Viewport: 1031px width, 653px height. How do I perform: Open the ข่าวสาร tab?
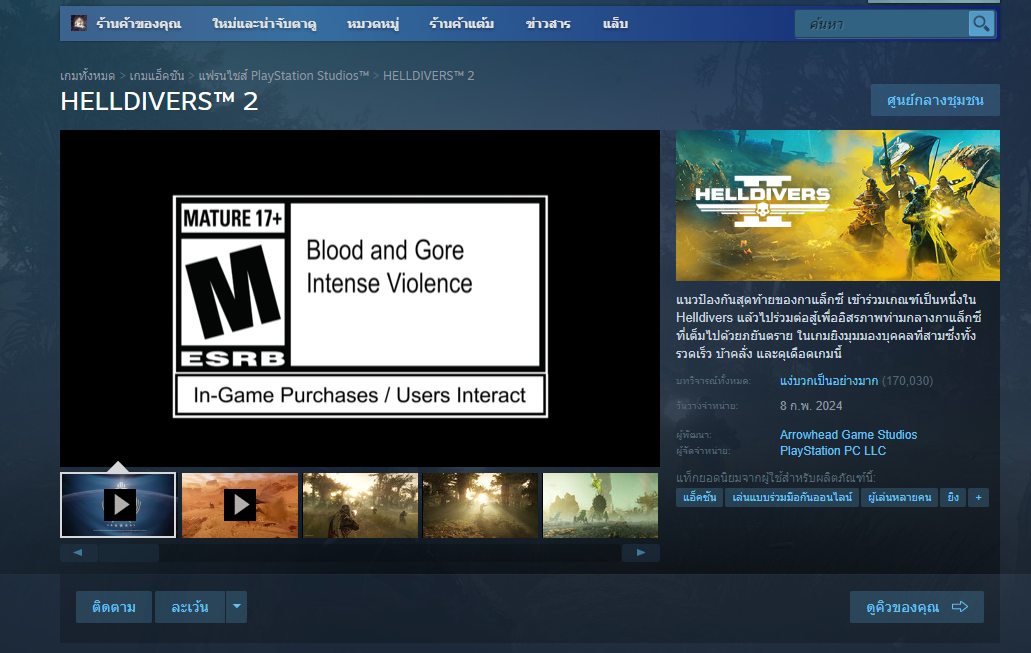click(548, 24)
